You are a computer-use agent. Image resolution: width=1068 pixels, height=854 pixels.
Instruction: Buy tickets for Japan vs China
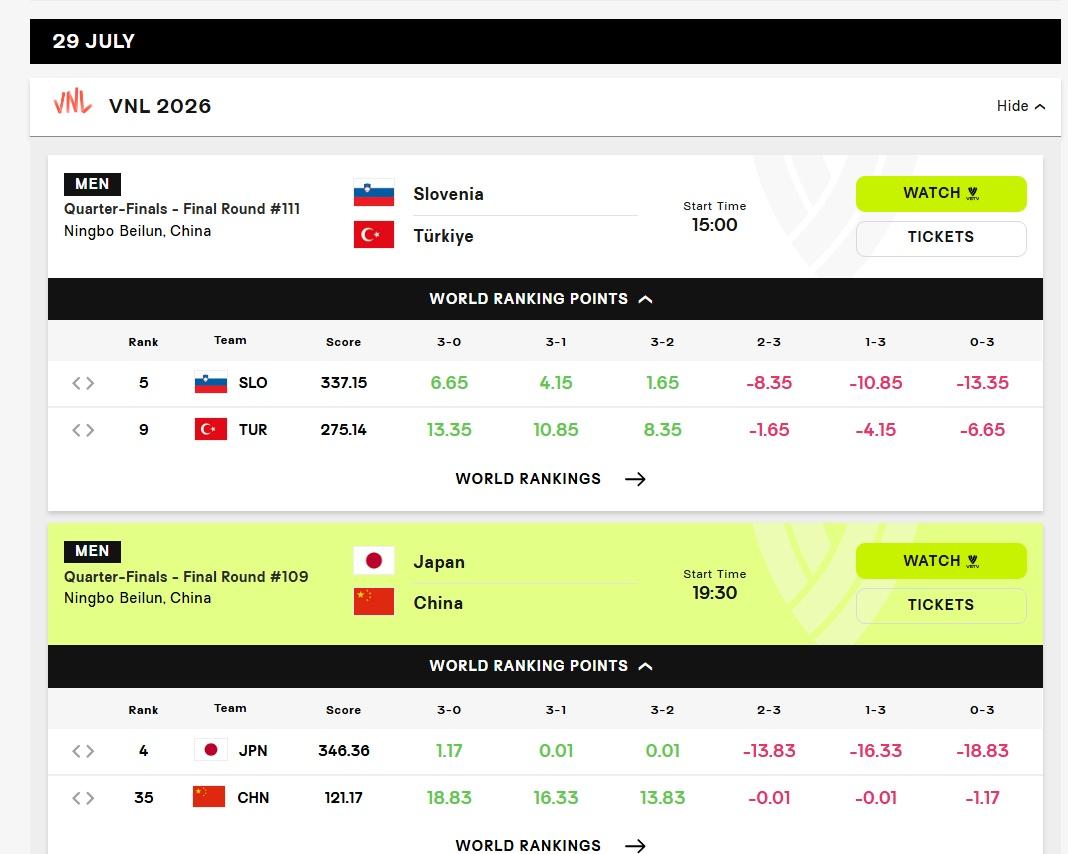click(x=941, y=605)
